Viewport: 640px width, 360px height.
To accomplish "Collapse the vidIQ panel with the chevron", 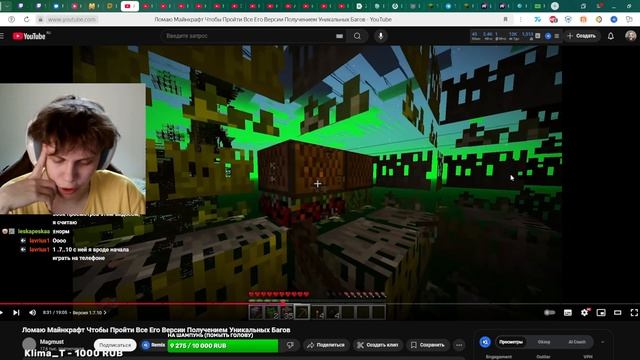I will (x=602, y=342).
